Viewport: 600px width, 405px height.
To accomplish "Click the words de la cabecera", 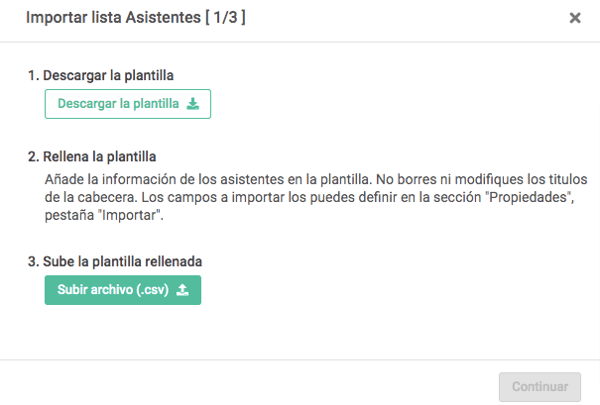I will (x=91, y=198).
